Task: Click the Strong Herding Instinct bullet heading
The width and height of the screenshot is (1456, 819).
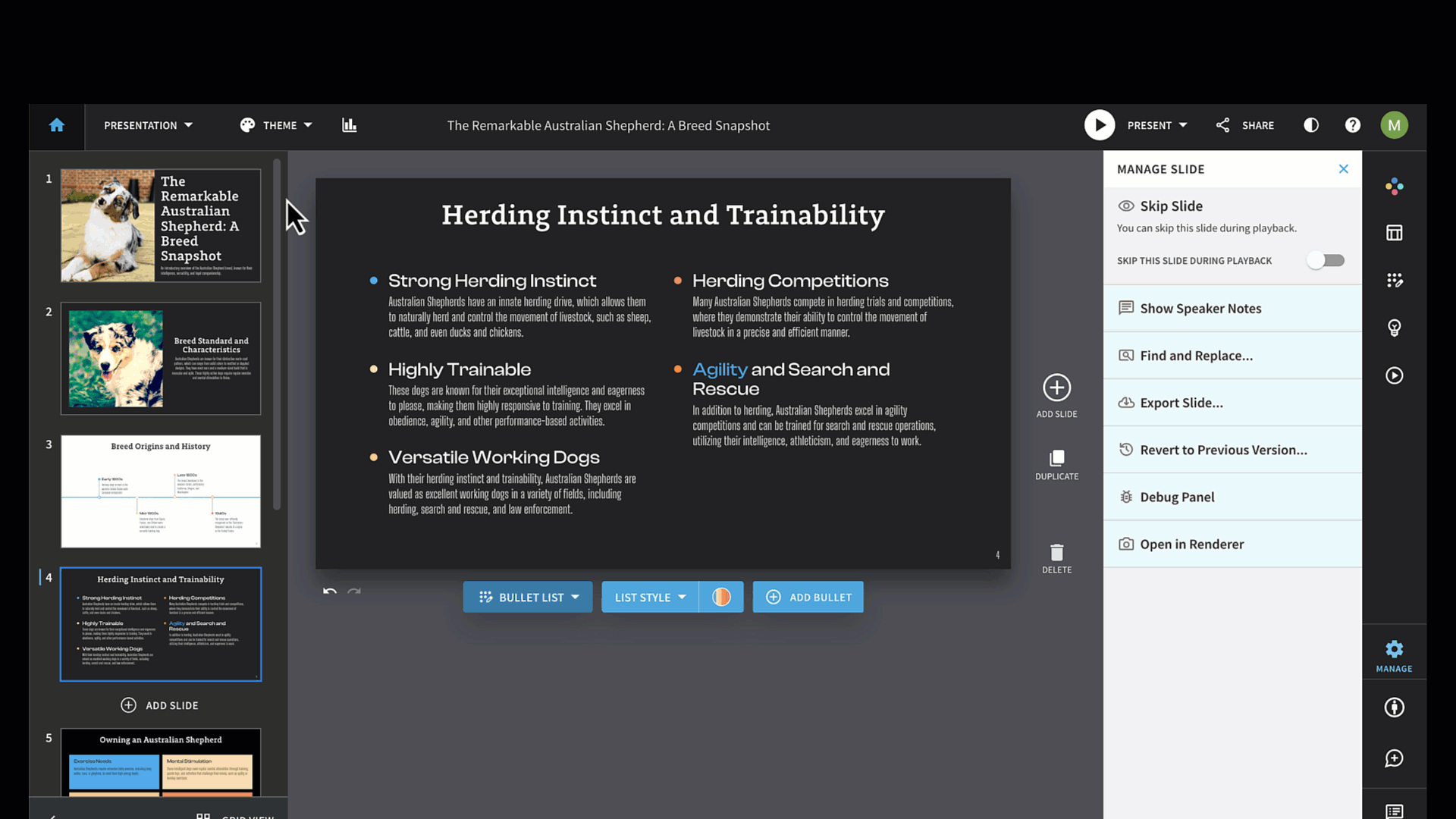Action: (x=492, y=281)
